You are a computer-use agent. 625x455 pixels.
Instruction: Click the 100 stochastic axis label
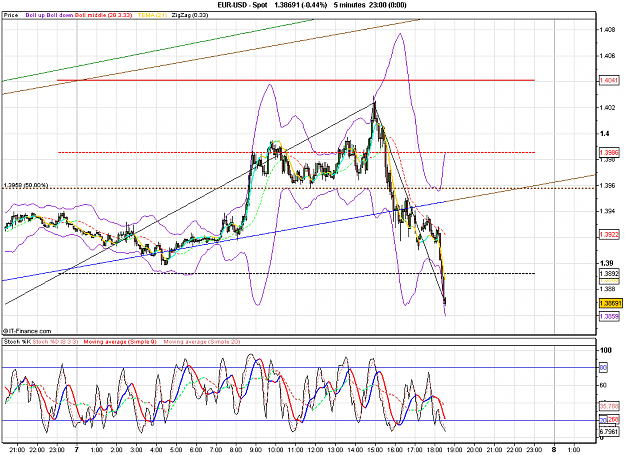tap(605, 350)
